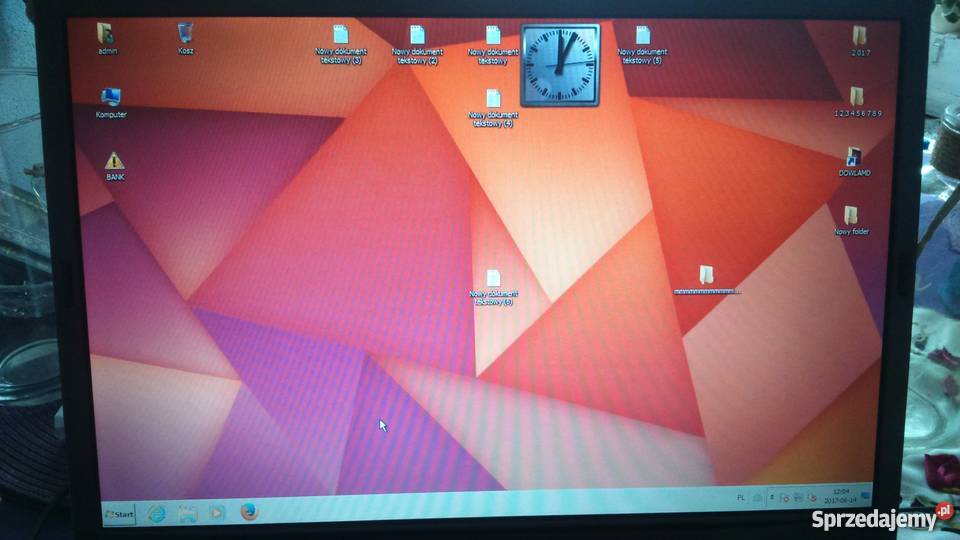Launch Firefox from the taskbar
This screenshot has height=540, width=960.
click(x=249, y=512)
